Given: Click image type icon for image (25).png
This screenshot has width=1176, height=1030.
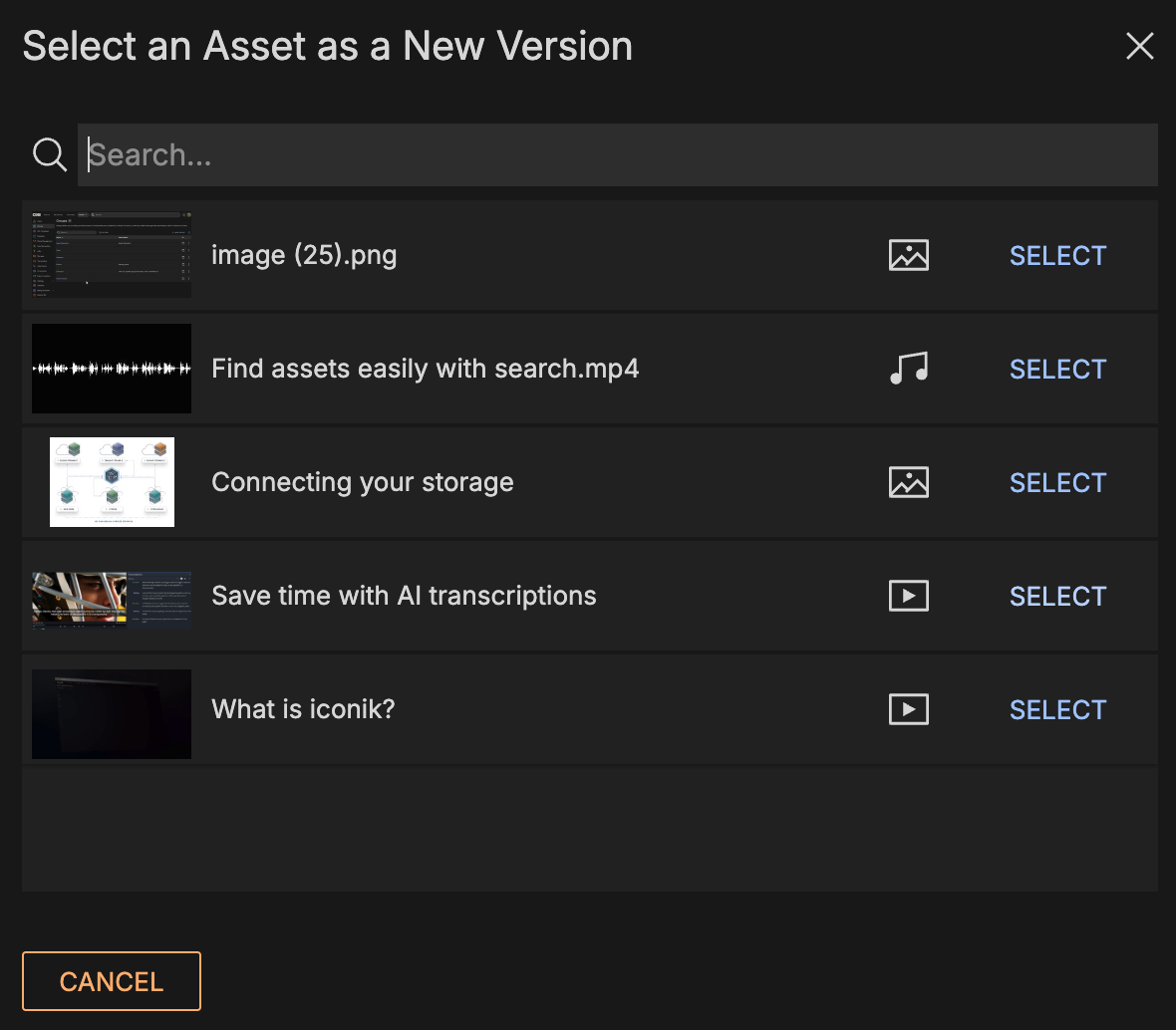Looking at the screenshot, I should click(908, 256).
